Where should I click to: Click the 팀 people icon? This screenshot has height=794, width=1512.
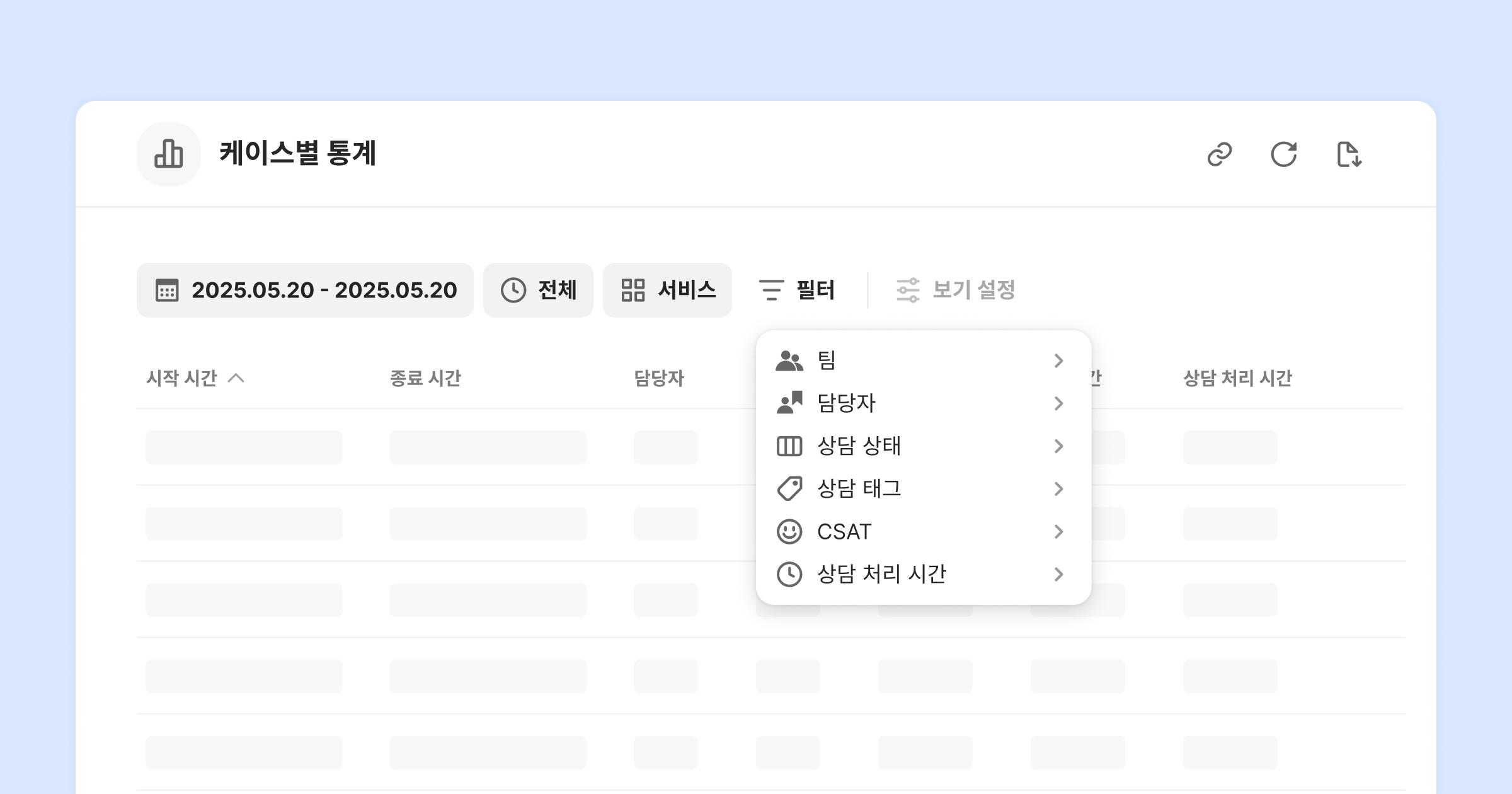(789, 360)
